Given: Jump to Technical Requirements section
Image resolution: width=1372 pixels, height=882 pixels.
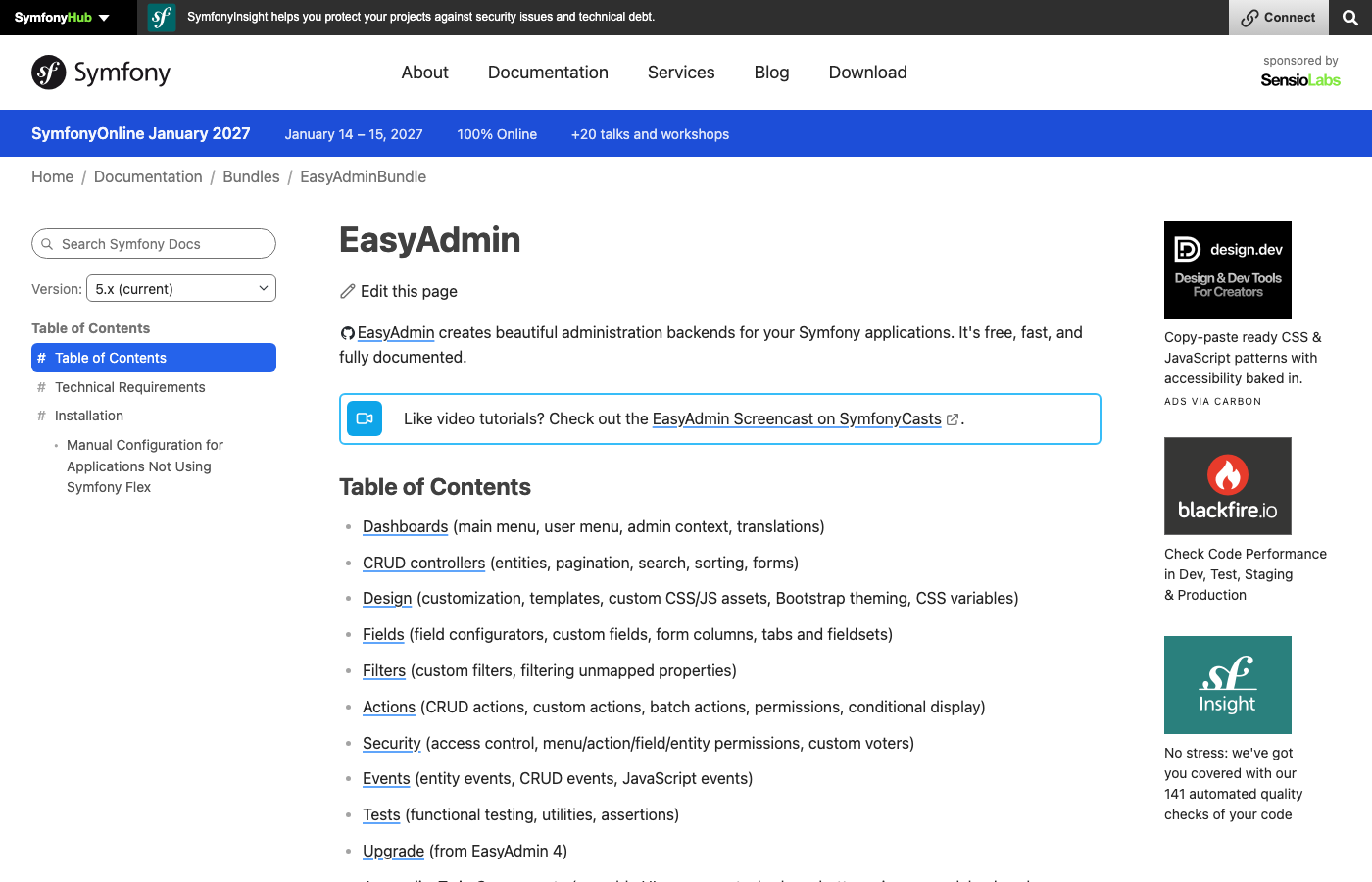Looking at the screenshot, I should pos(130,387).
